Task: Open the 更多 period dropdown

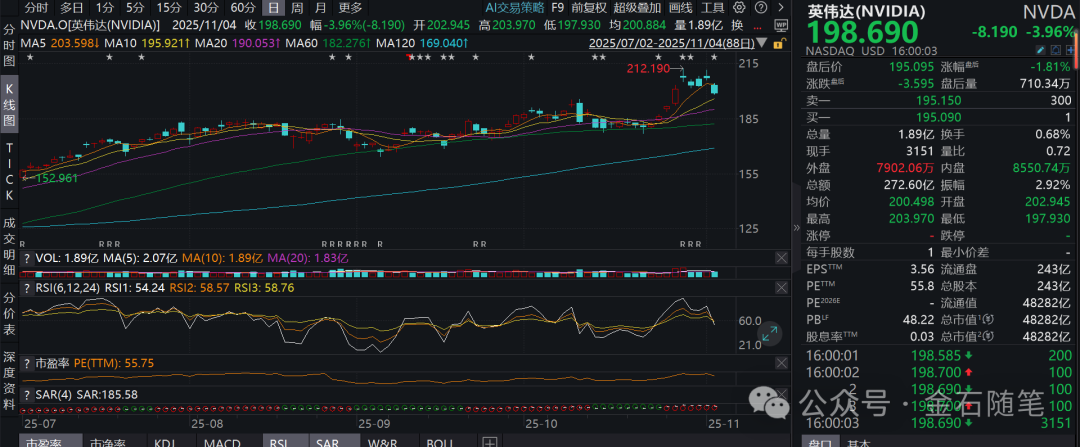Action: pyautogui.click(x=350, y=7)
